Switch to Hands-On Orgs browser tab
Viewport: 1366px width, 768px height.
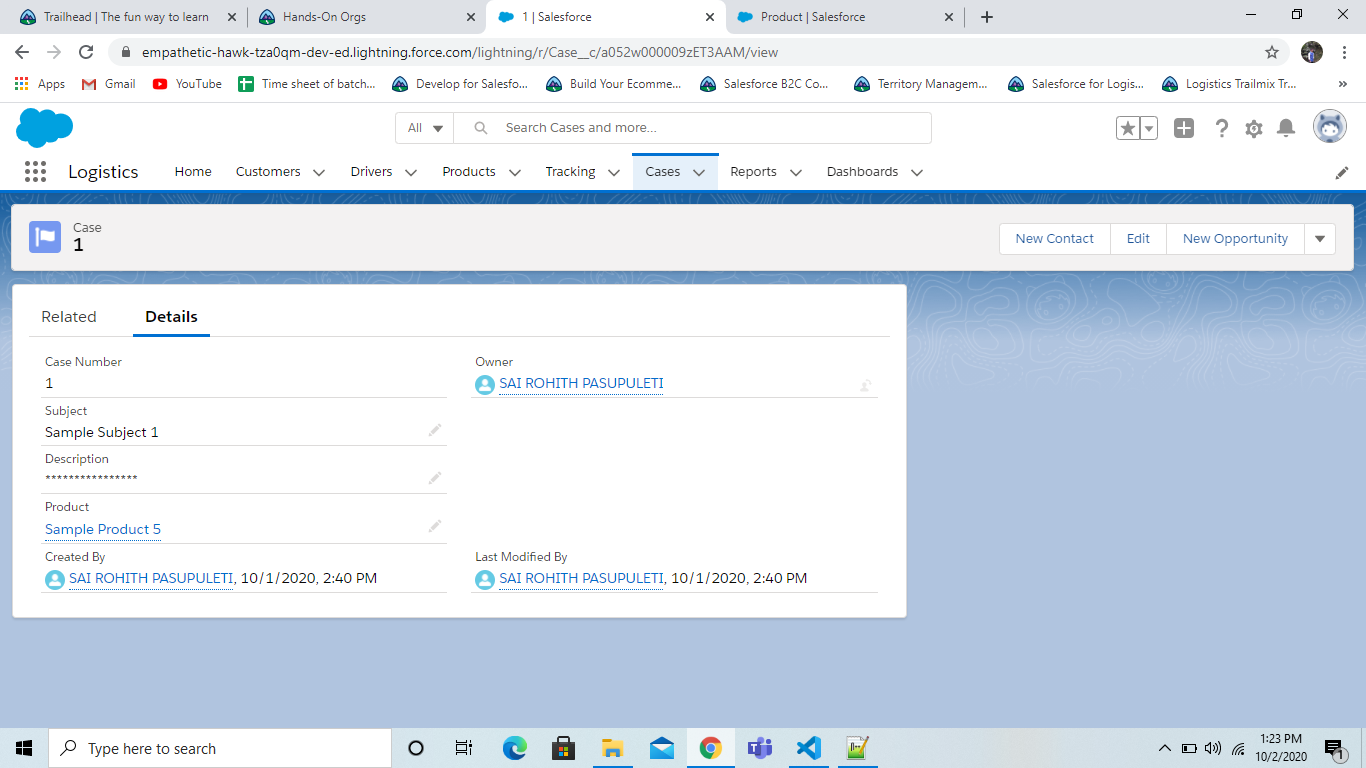tap(365, 17)
